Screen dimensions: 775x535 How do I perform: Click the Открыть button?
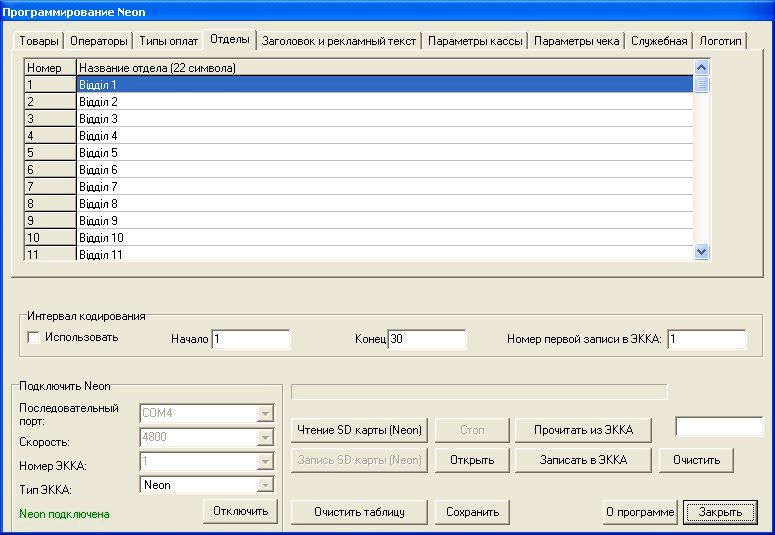click(472, 460)
